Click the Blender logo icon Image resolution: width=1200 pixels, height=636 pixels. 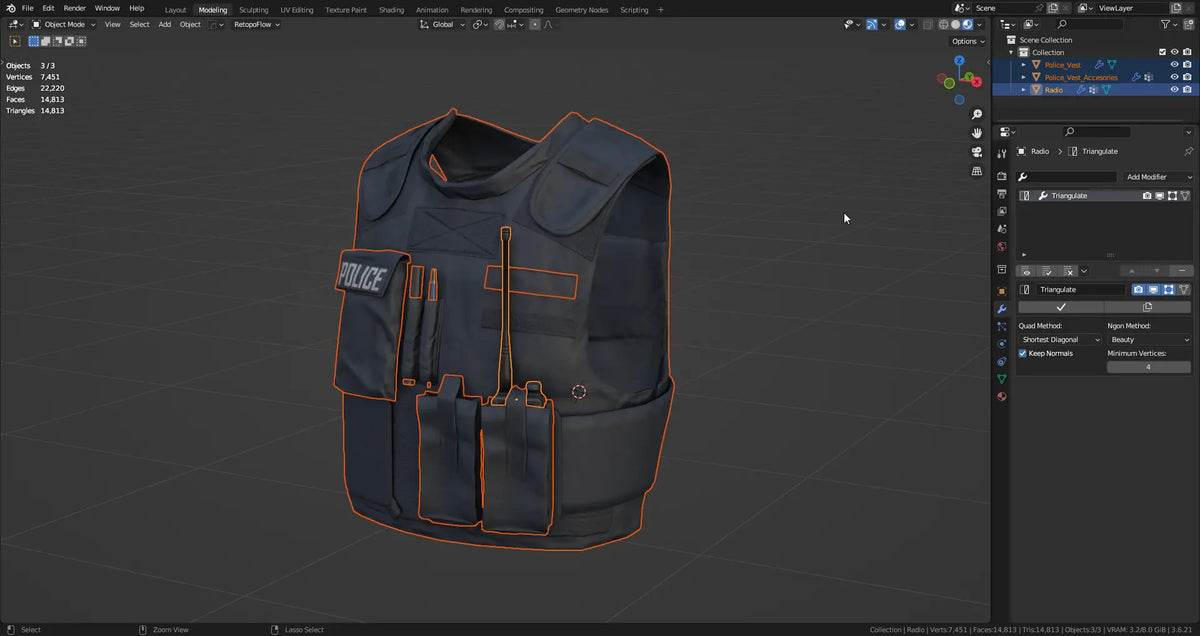[10, 8]
